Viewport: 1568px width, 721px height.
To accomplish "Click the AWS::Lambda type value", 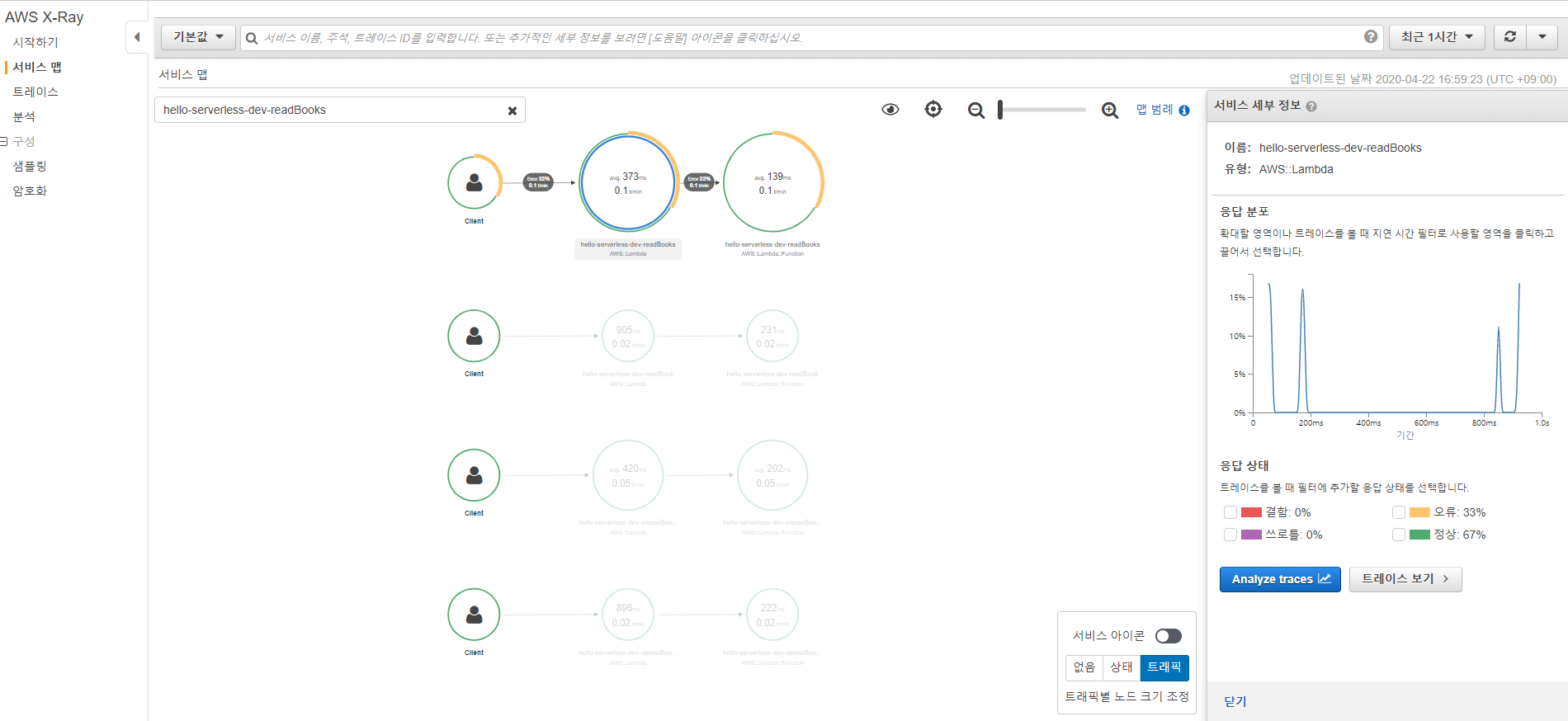I will tap(1296, 169).
